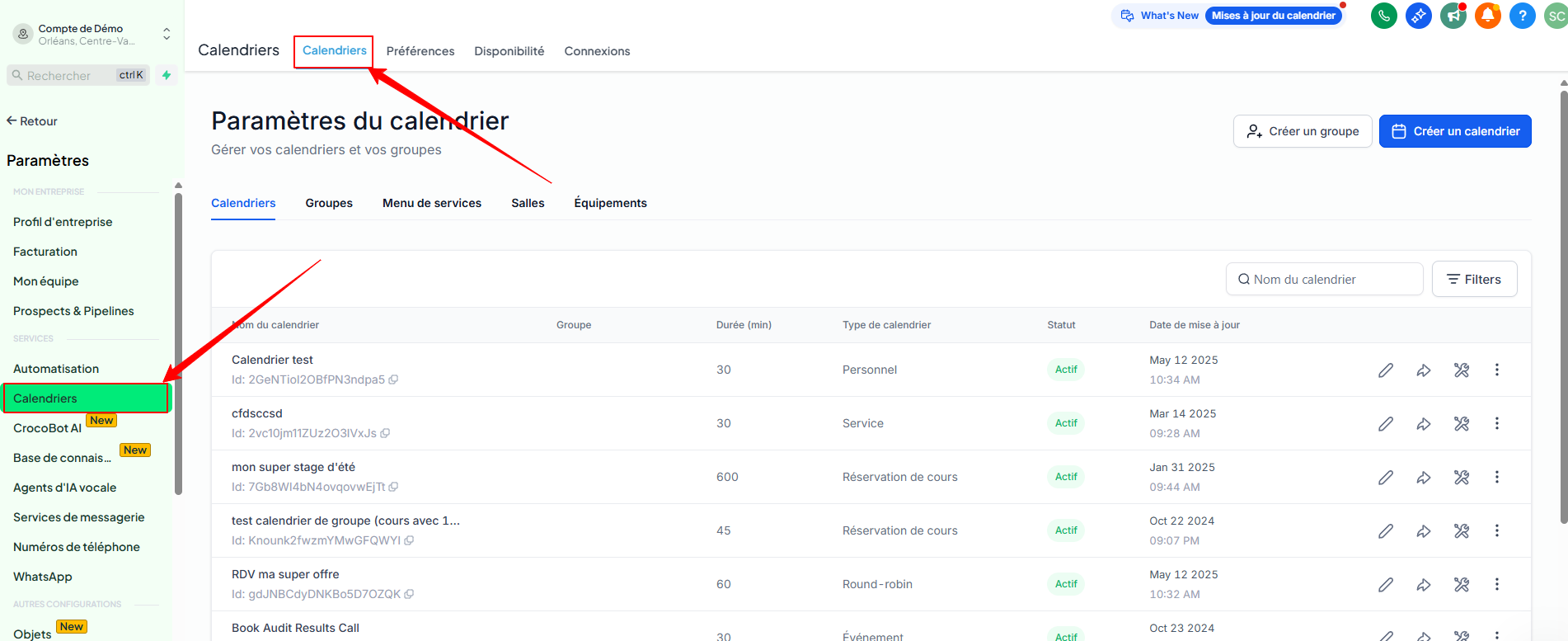Viewport: 1568px width, 641px height.
Task: Share the cfdsccsd calendar via arrow icon
Action: (x=1424, y=424)
